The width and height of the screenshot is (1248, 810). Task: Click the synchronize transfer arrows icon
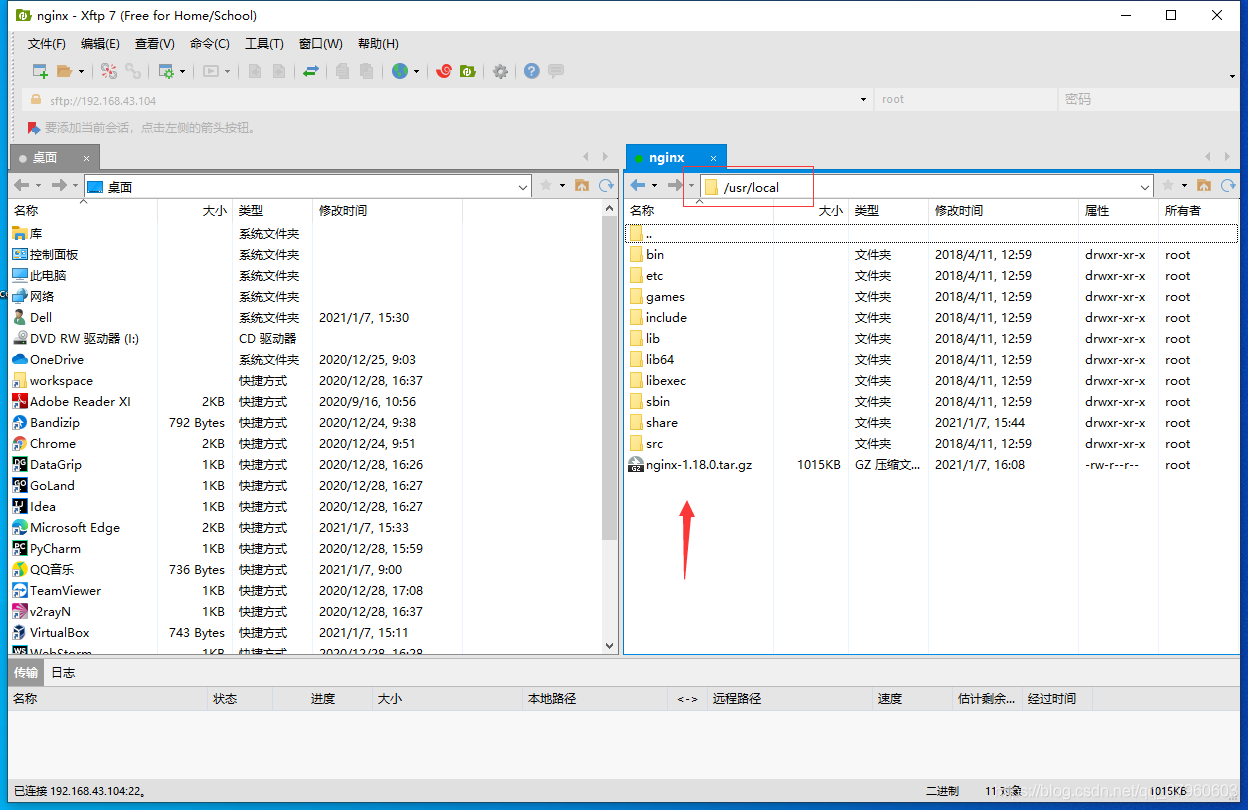point(311,71)
